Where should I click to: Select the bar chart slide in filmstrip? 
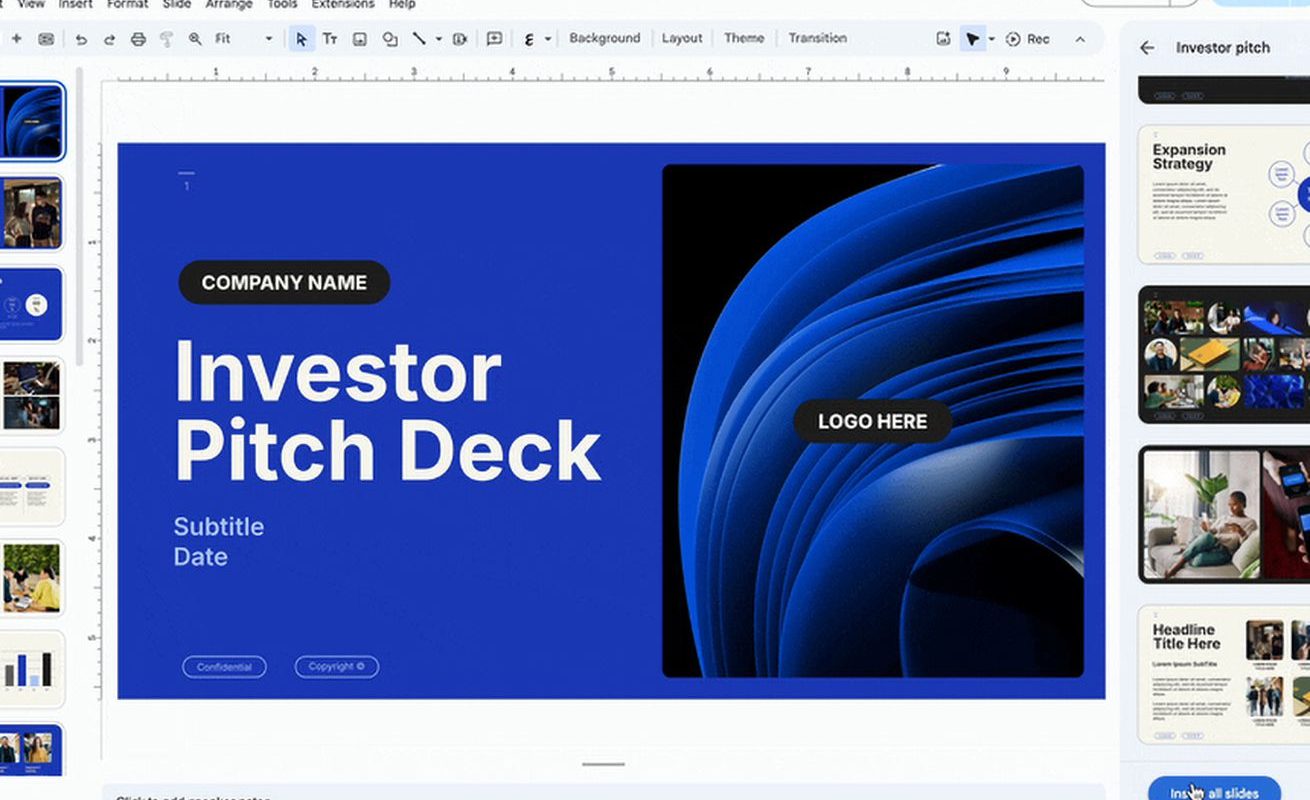coord(31,668)
